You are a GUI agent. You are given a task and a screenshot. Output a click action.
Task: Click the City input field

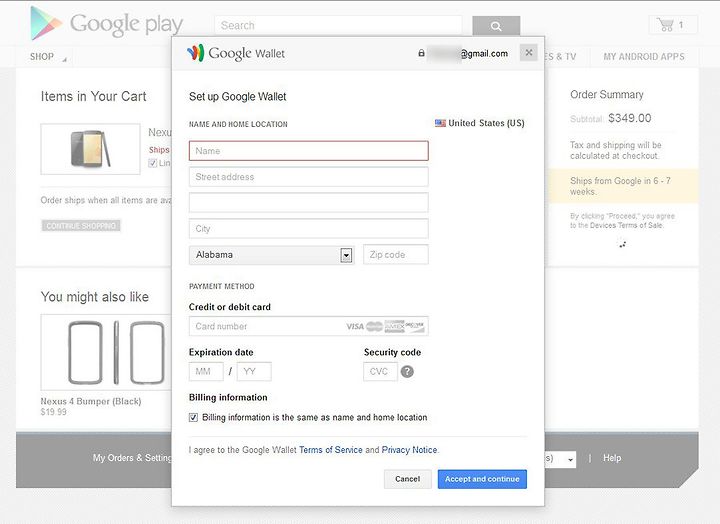[x=309, y=229]
